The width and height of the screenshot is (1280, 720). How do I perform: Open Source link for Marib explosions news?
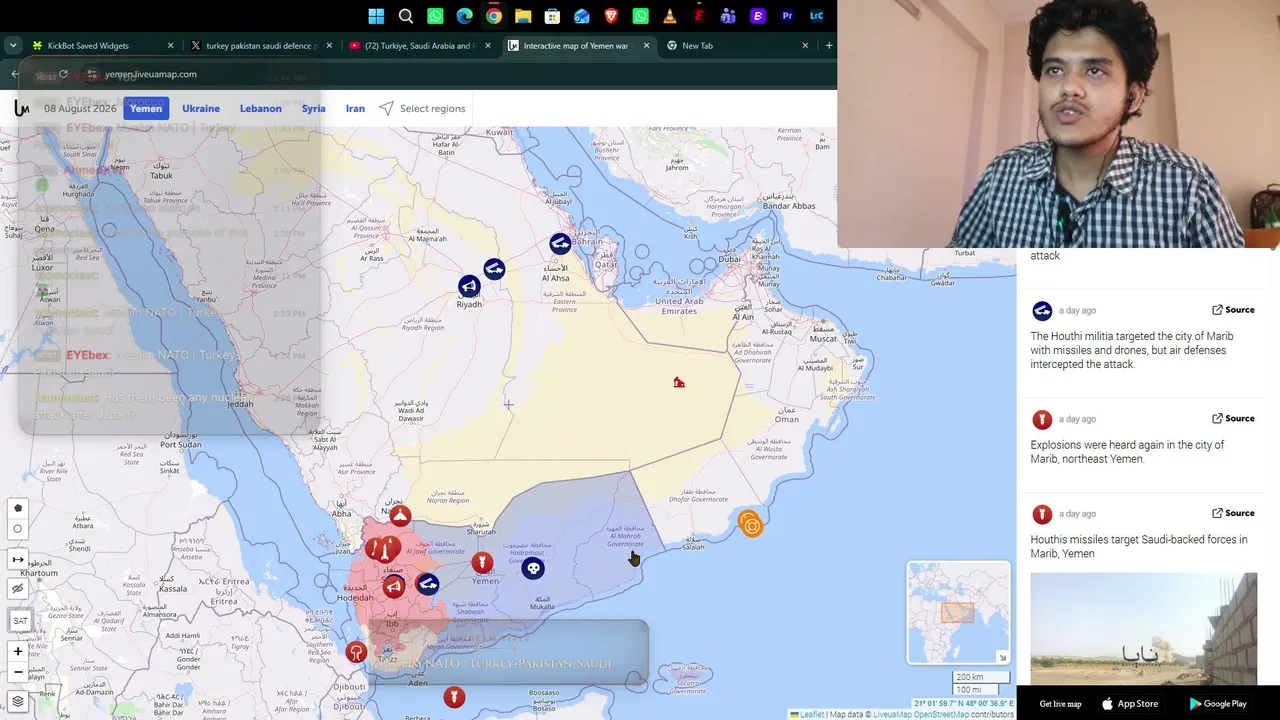pos(1233,419)
